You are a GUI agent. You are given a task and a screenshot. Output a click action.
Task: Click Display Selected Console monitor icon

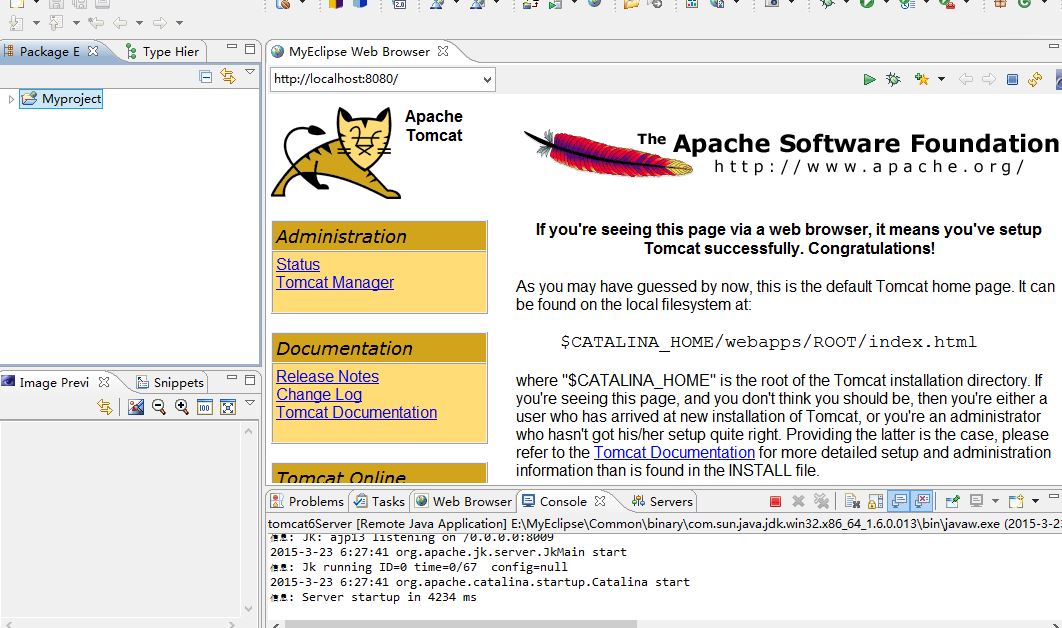click(976, 501)
